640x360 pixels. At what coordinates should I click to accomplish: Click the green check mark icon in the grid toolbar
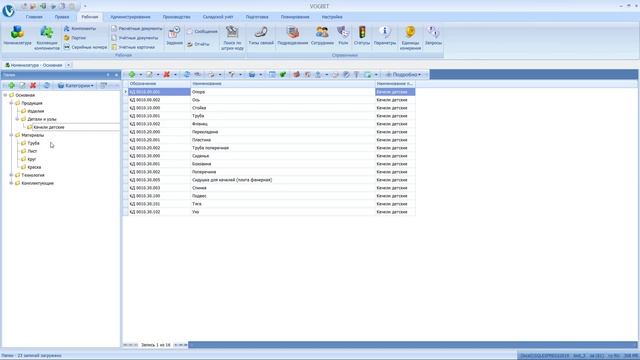282,74
